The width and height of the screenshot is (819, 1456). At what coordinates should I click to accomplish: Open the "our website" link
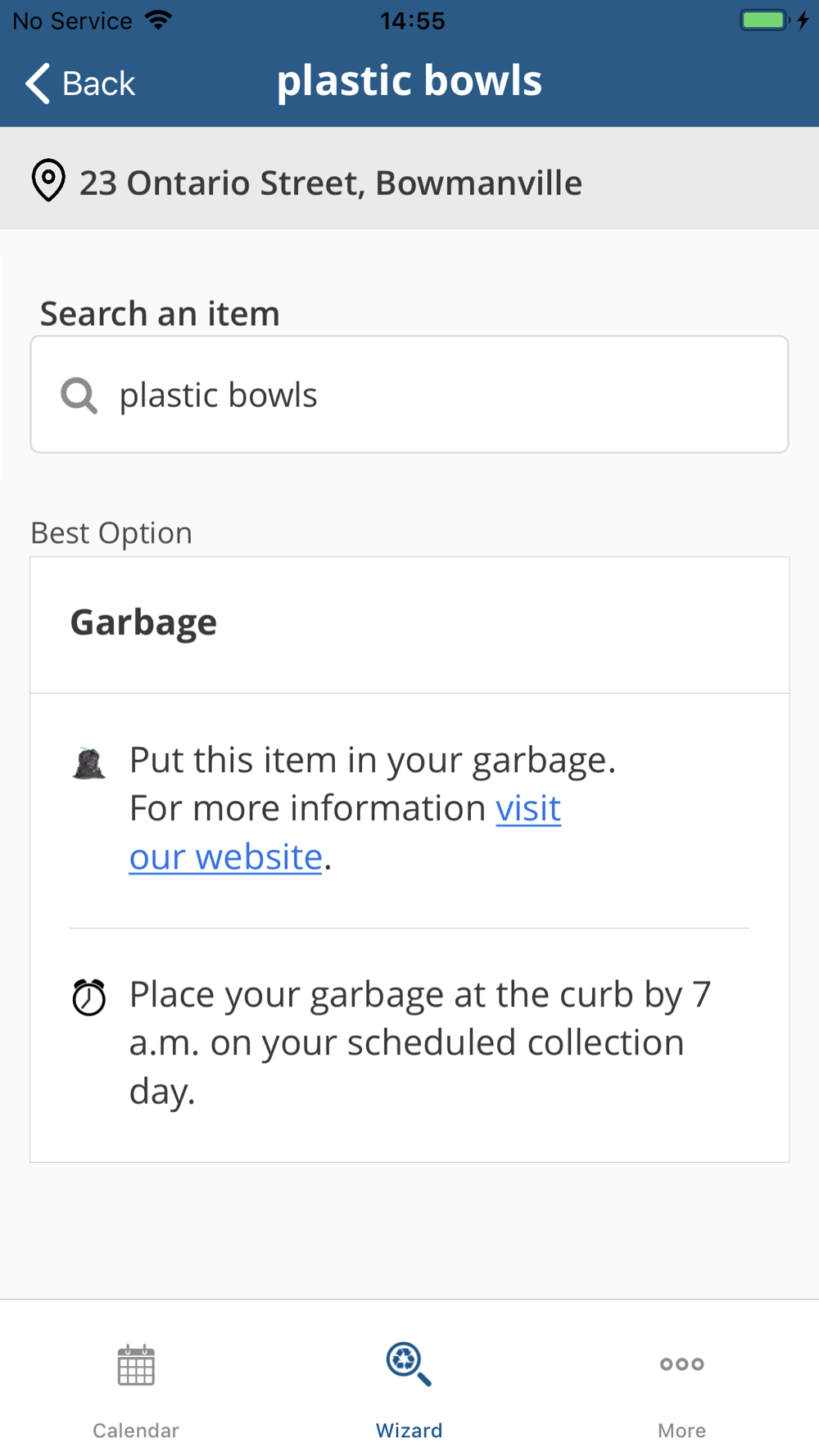coord(226,857)
